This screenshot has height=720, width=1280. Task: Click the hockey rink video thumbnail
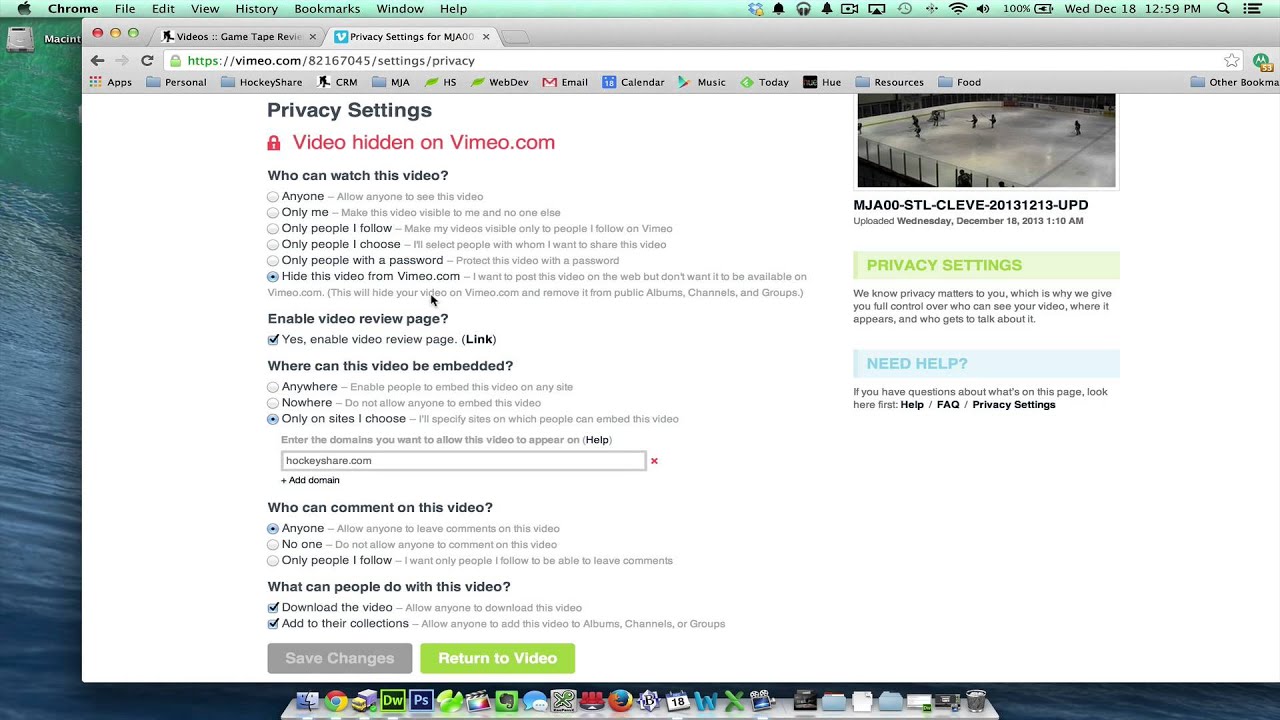[986, 141]
